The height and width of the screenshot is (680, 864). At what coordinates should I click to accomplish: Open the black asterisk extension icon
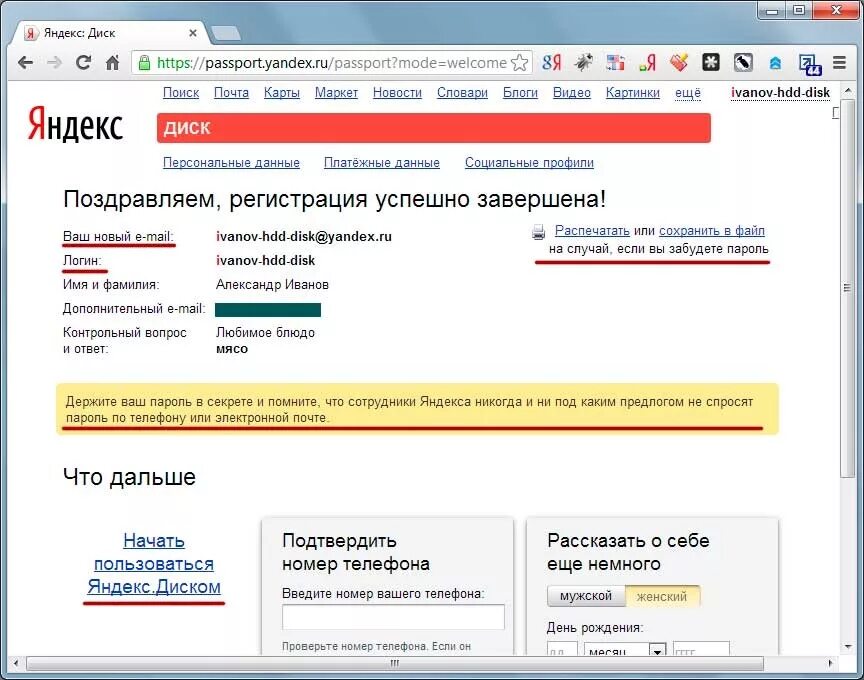click(711, 63)
